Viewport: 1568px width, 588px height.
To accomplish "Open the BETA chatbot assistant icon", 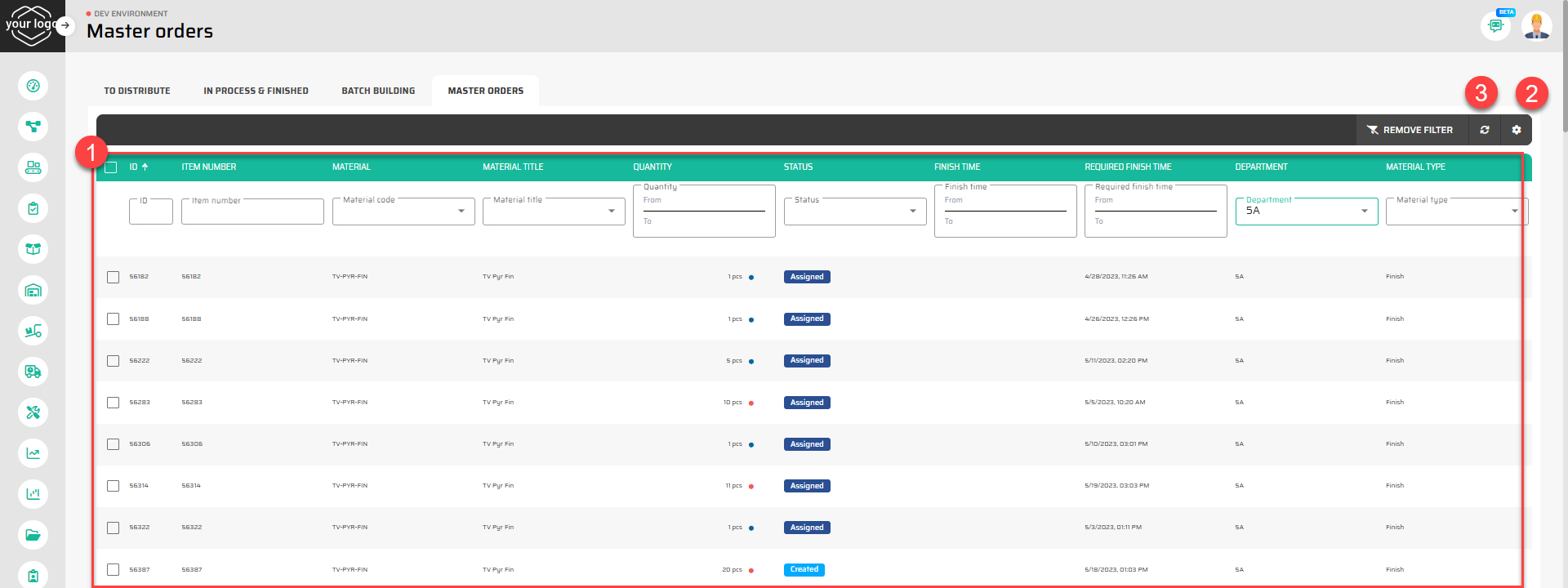I will 1495,26.
